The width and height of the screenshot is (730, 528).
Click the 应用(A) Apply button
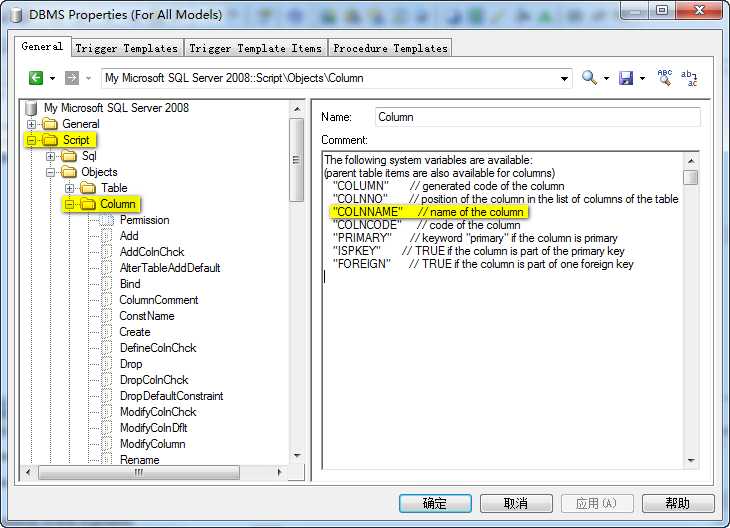(597, 503)
